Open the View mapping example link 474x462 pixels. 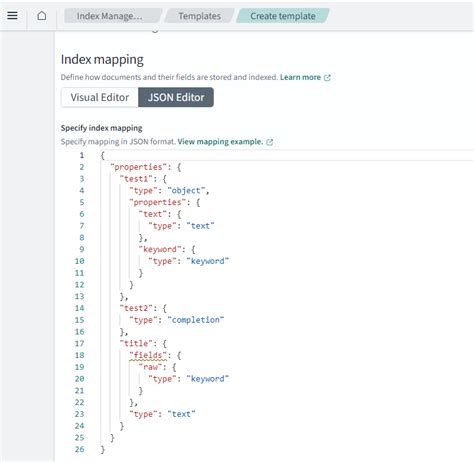[x=220, y=142]
